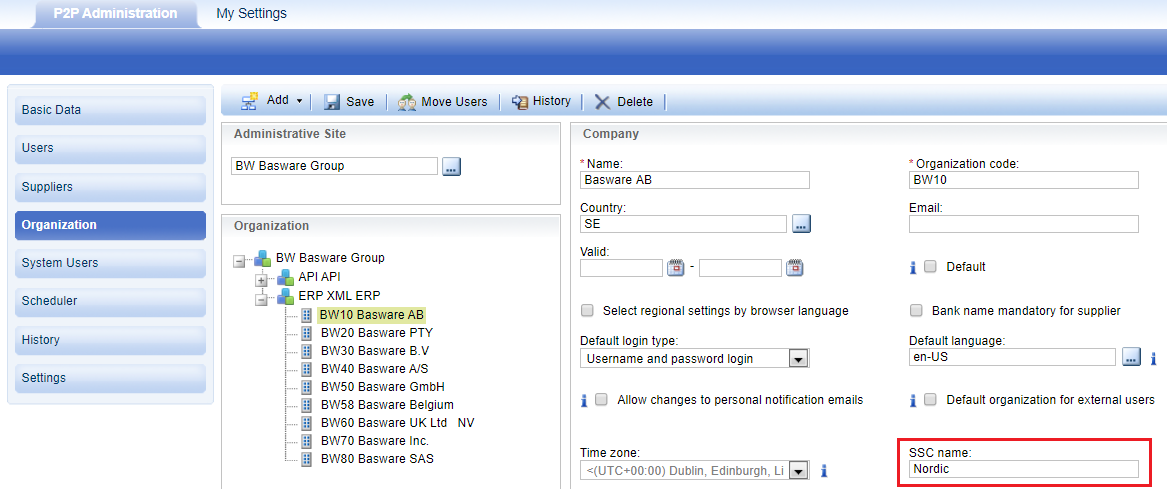Click building icon beside BW50 Basware GmbH
This screenshot has height=489, width=1167.
(x=307, y=387)
